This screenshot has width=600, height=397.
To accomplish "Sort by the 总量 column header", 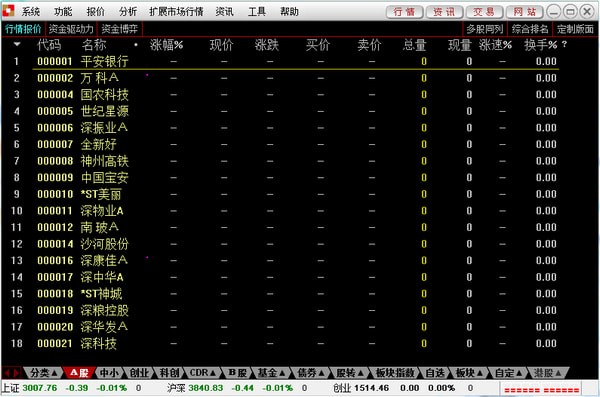I will tap(414, 45).
